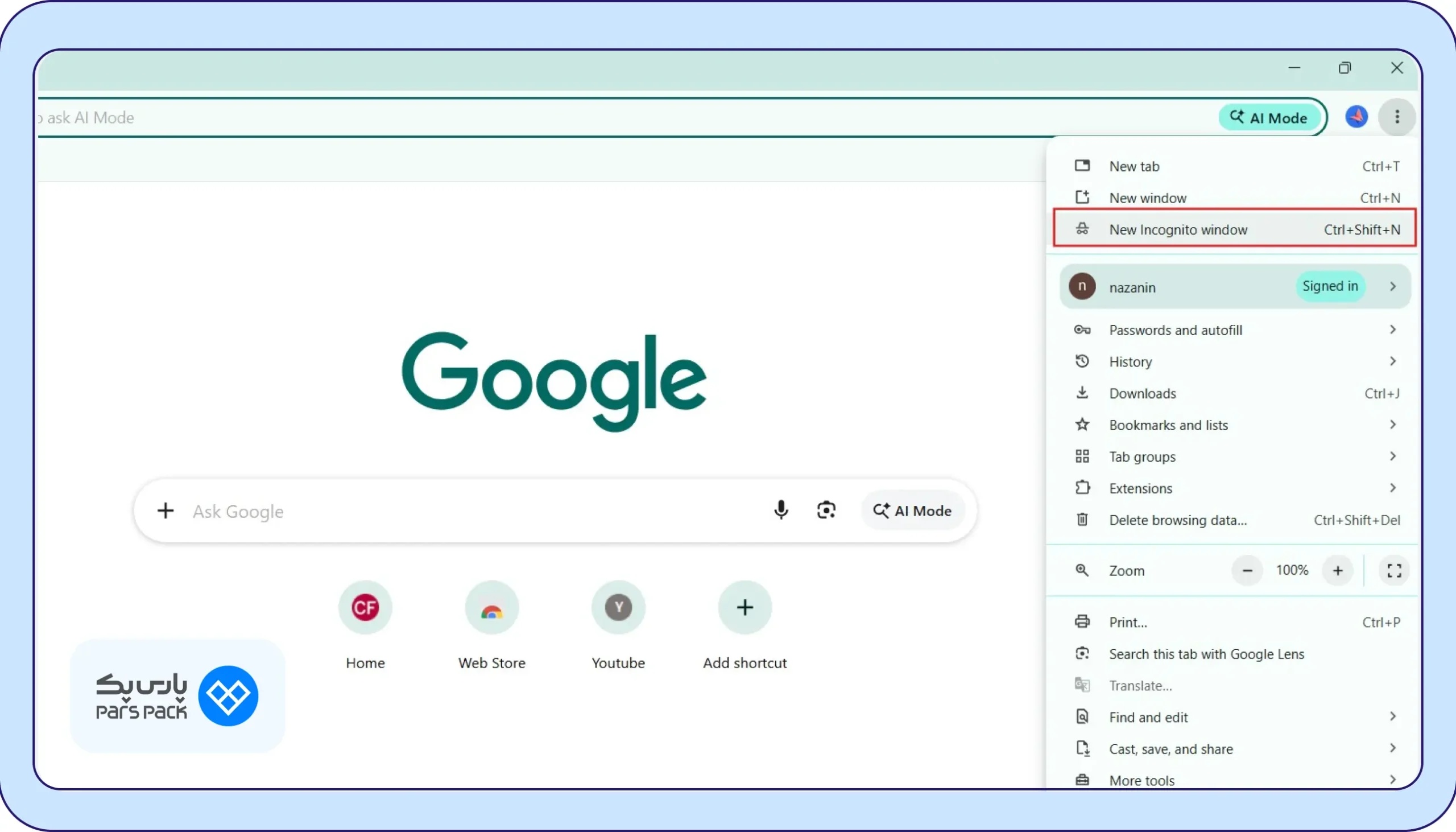Click the Extensions puzzle icon

coord(1082,488)
